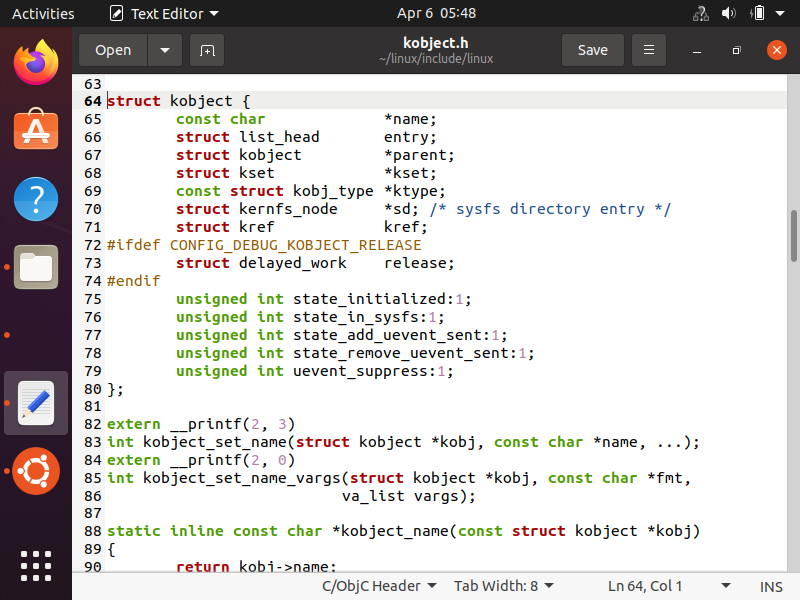The image size is (800, 600).
Task: Open Ubuntu Software from the dock
Action: coord(36,131)
